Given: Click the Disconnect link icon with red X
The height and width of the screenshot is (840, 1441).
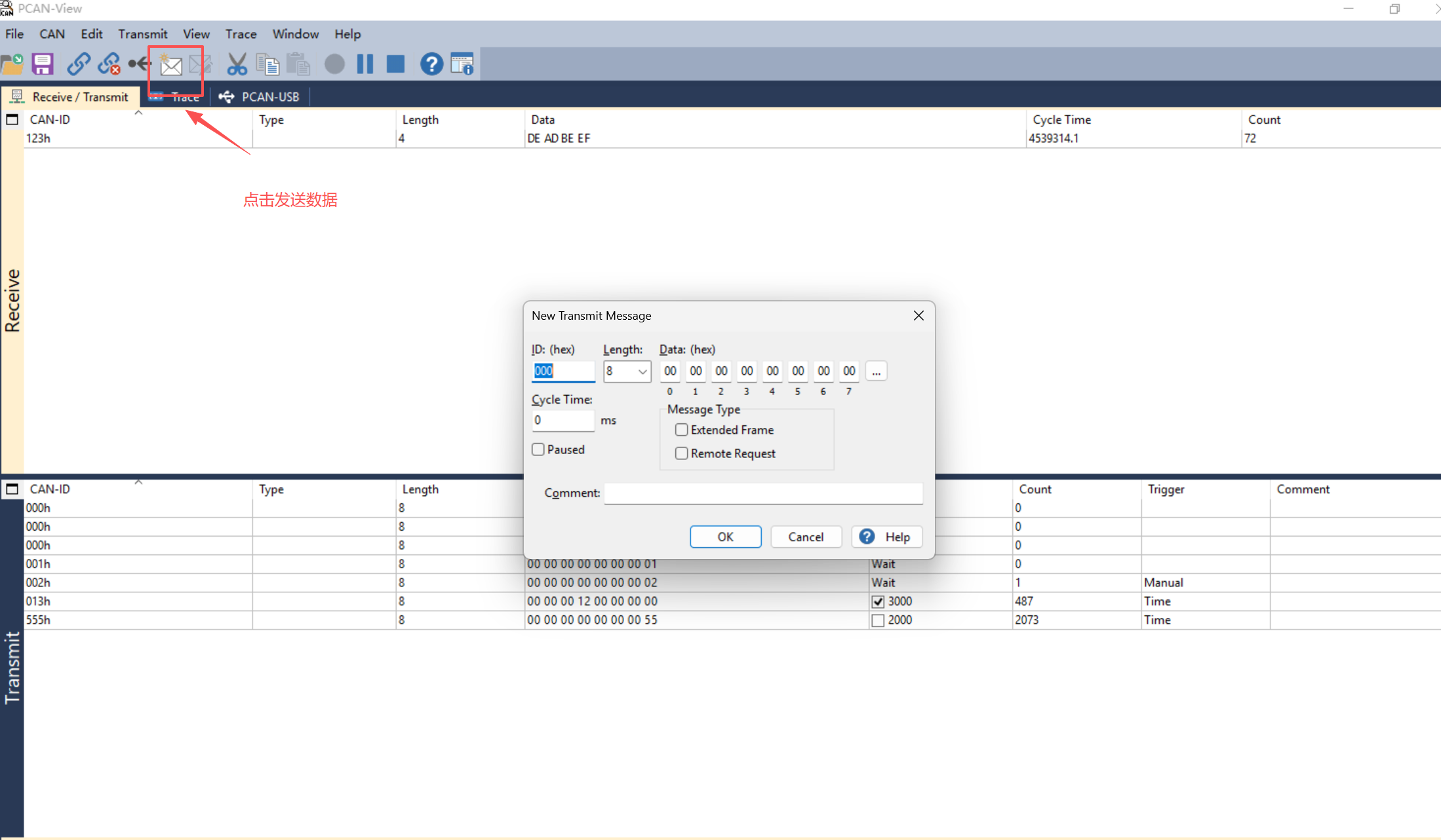Looking at the screenshot, I should pyautogui.click(x=109, y=64).
